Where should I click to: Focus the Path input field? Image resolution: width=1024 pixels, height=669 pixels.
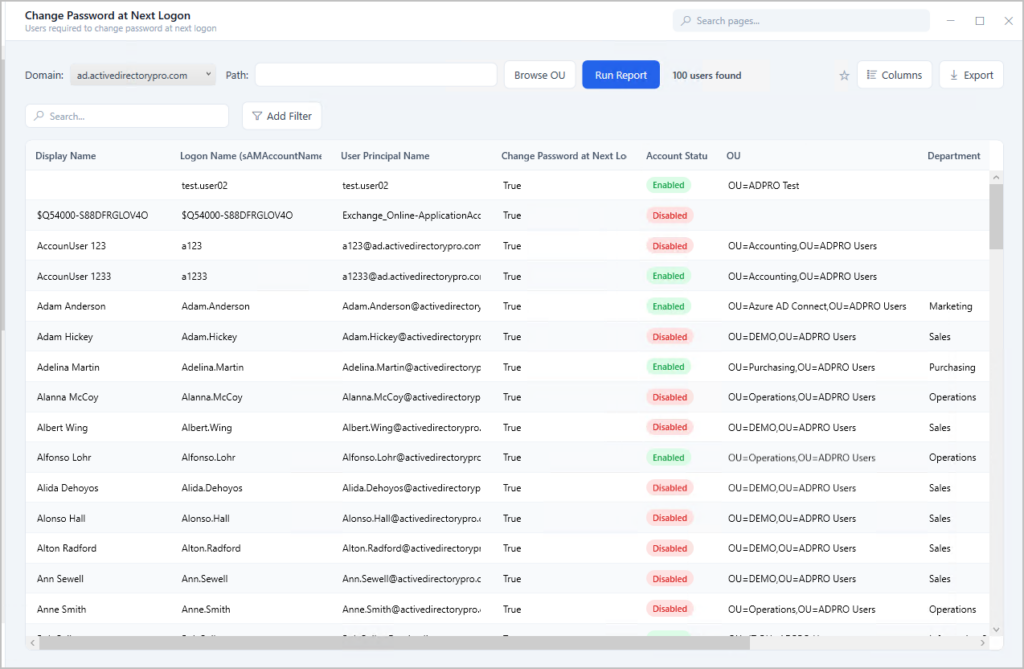coord(376,75)
